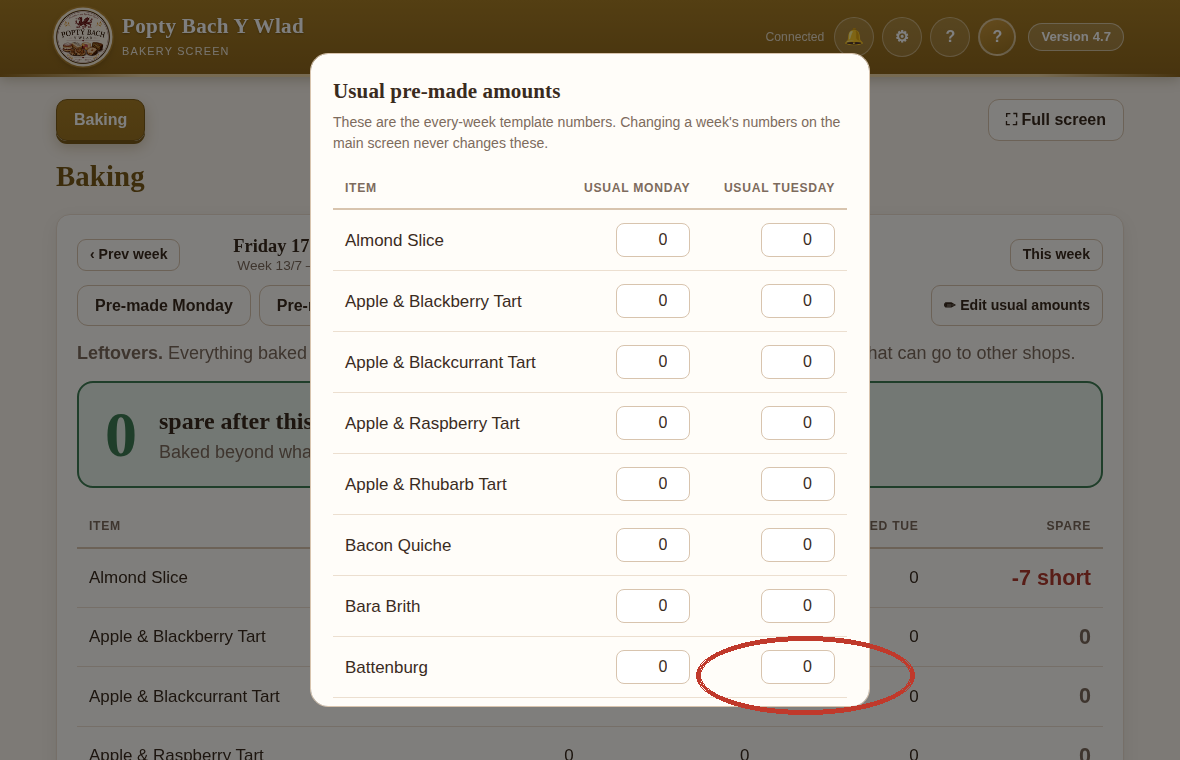Viewport: 1180px width, 760px height.
Task: Select the Pre-made Monday tab
Action: [x=164, y=306]
